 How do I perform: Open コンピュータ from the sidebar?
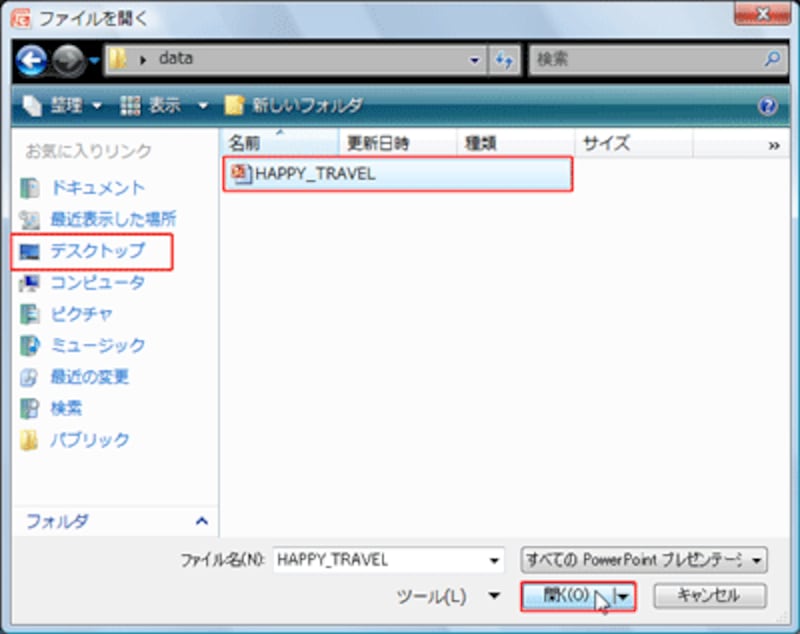pyautogui.click(x=96, y=283)
